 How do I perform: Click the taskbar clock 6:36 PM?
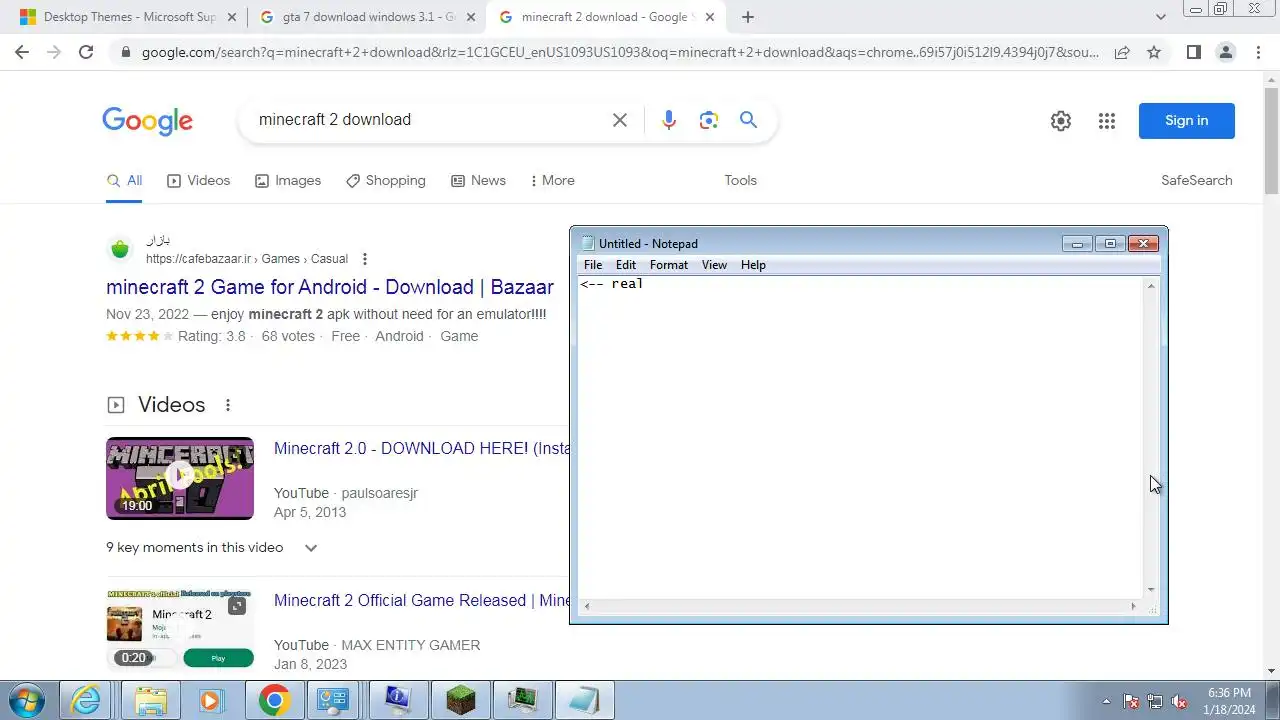click(x=1229, y=701)
